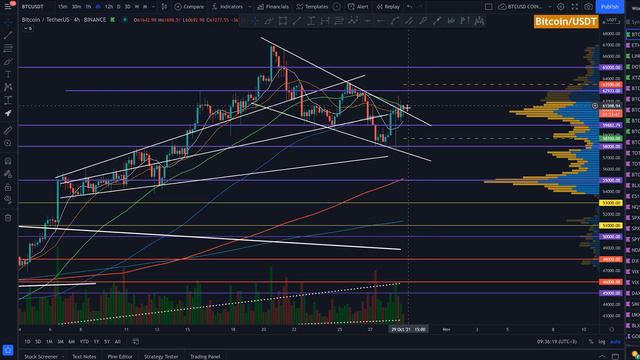Select the brush drawing tool
Screen dimensions: 640x360
point(8,61)
